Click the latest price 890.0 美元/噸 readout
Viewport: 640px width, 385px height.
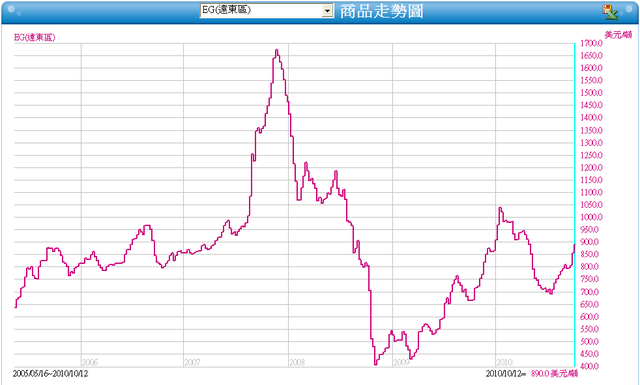click(x=554, y=374)
